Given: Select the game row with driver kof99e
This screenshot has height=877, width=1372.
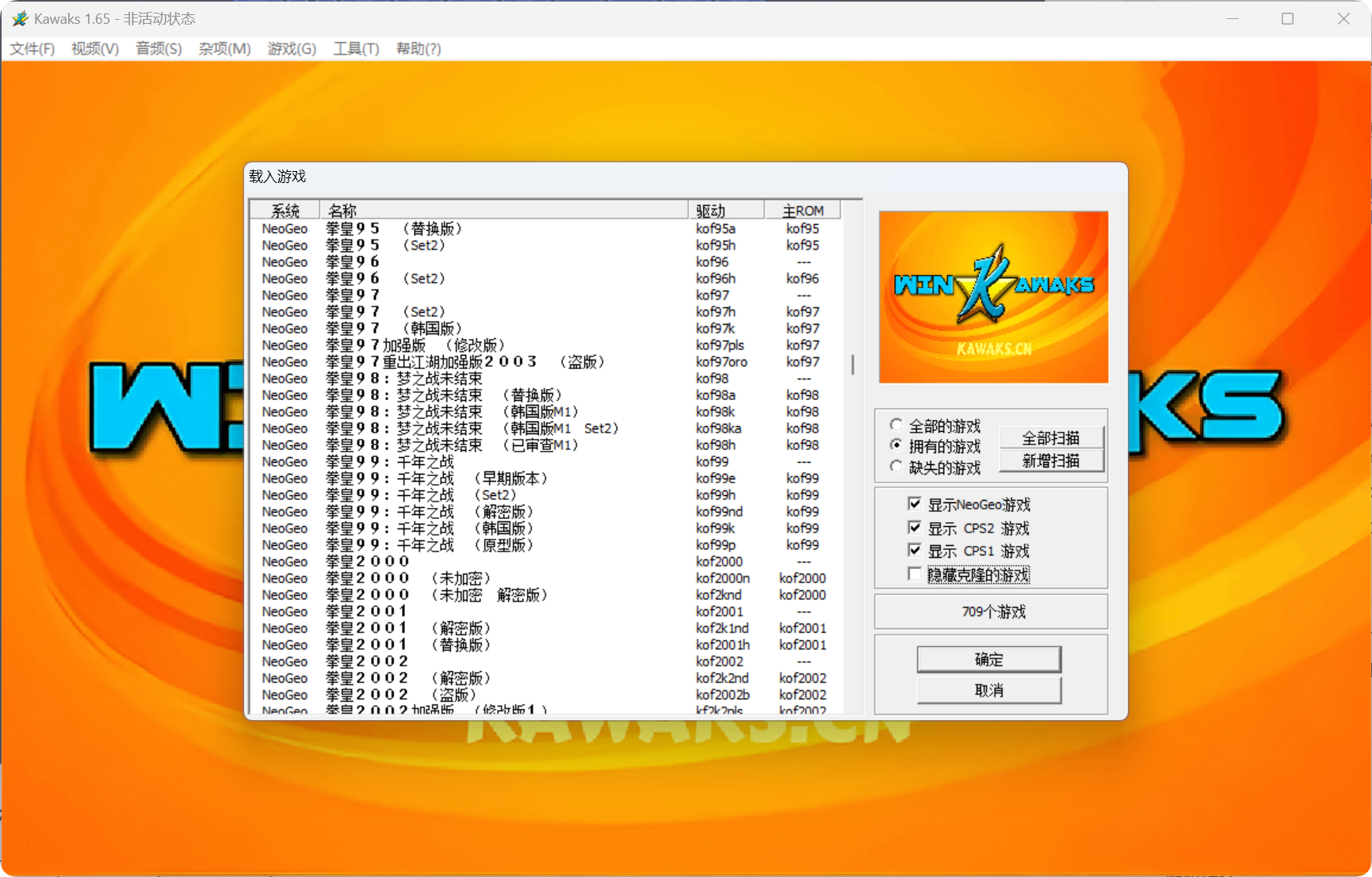Looking at the screenshot, I should pyautogui.click(x=545, y=479).
